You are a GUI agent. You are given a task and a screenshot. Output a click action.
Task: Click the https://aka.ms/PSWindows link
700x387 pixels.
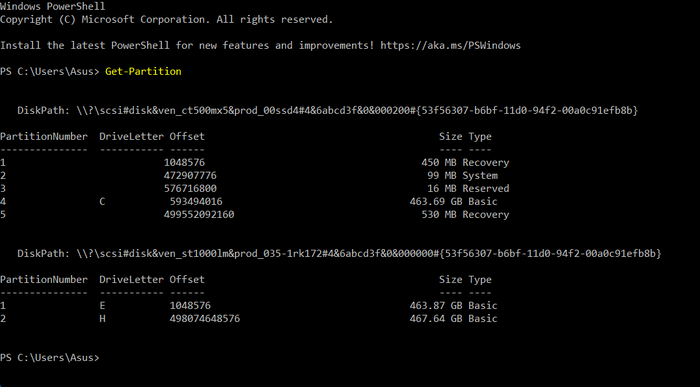pyautogui.click(x=450, y=46)
